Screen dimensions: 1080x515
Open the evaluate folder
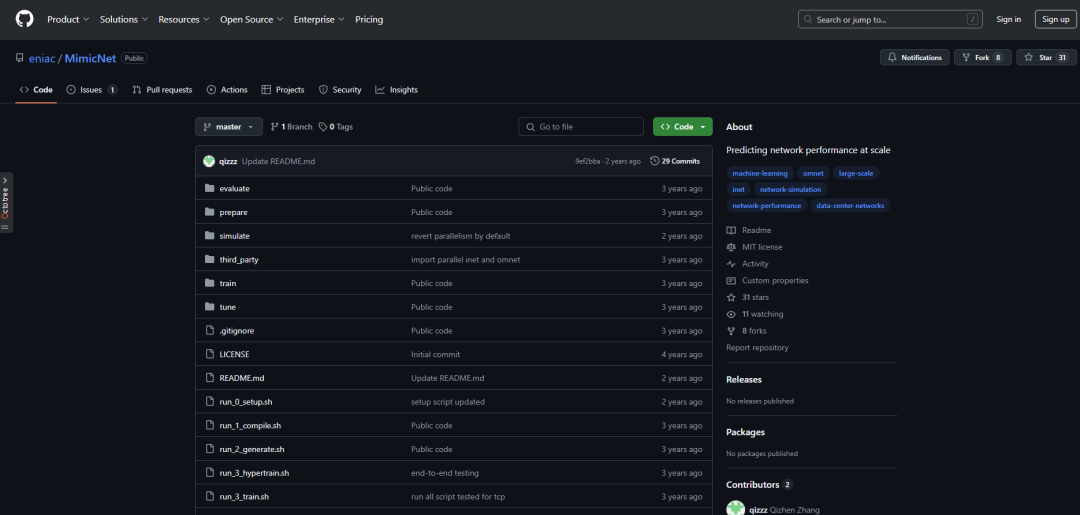click(234, 189)
